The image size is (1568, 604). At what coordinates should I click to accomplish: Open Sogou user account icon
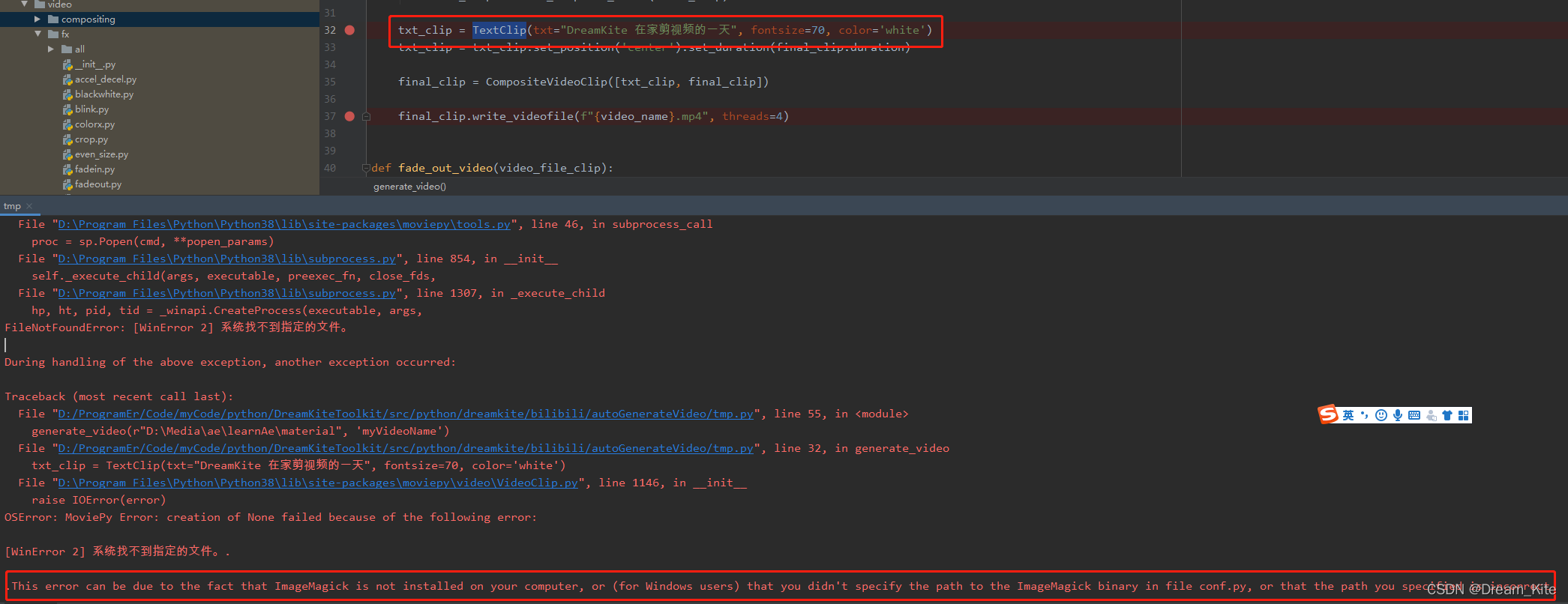1432,415
